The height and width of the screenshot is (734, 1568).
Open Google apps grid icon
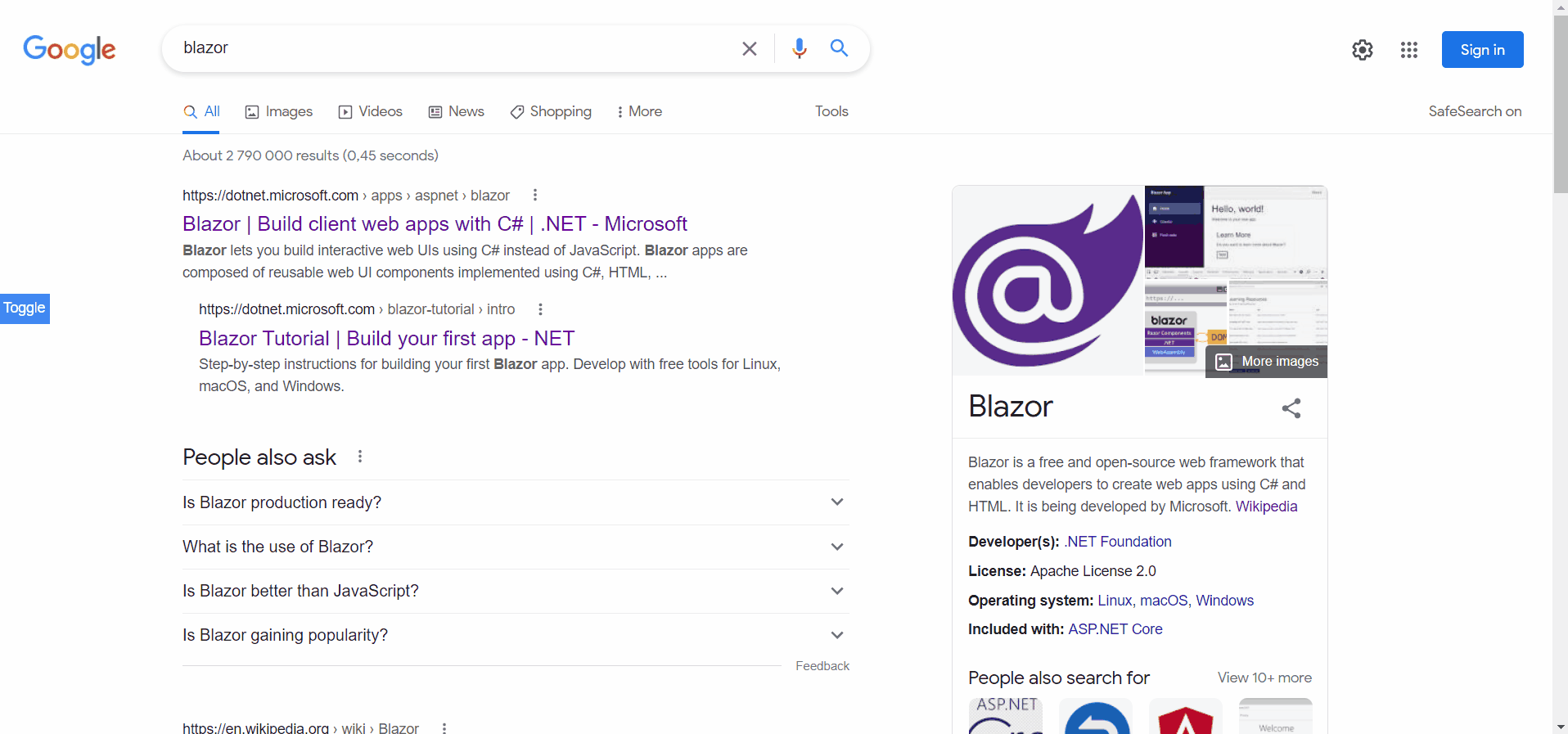click(1409, 50)
